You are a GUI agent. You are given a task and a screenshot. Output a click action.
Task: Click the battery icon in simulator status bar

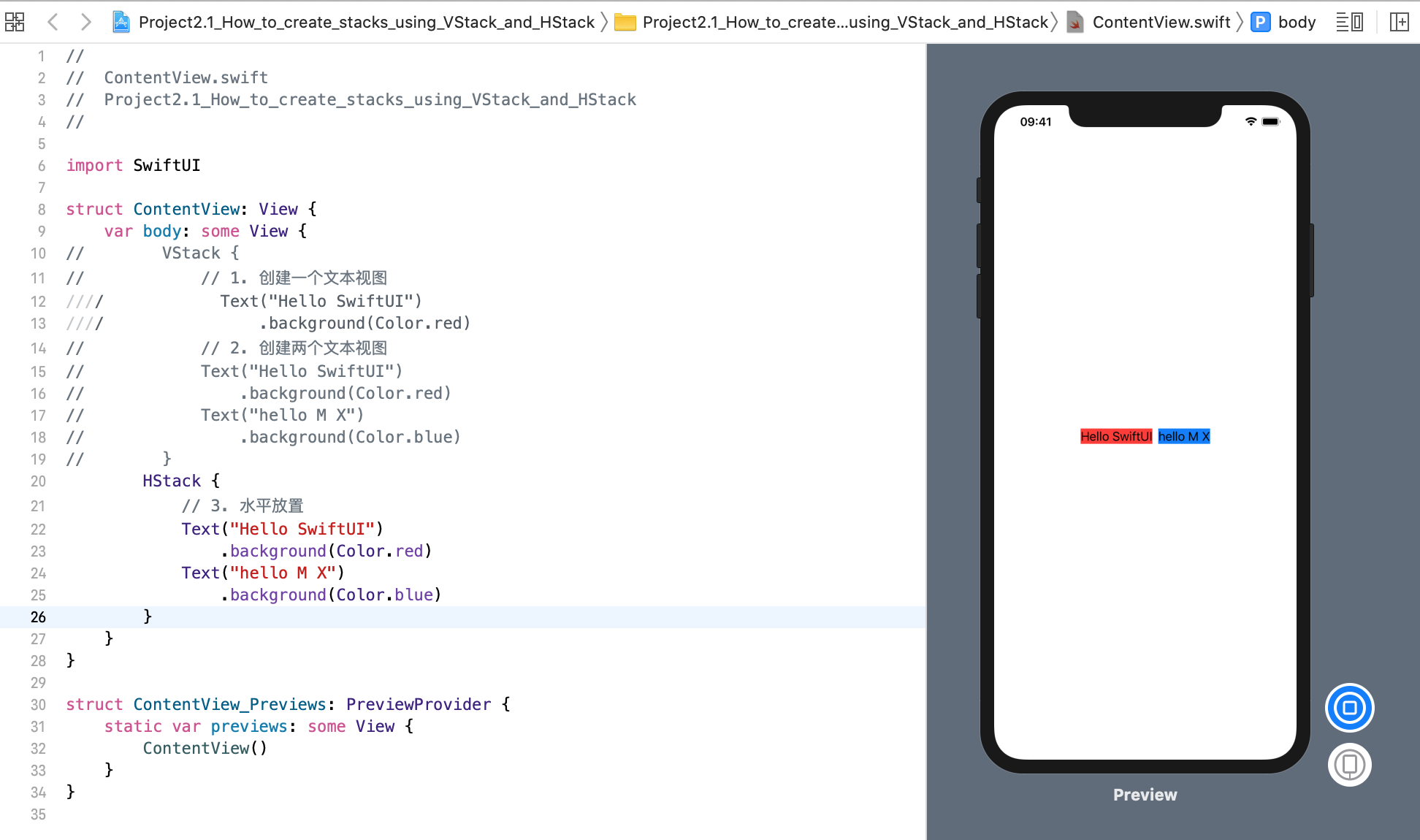1270,120
